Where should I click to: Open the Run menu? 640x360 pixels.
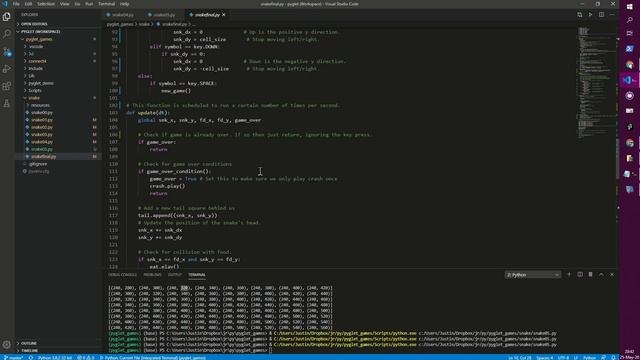(89, 4)
